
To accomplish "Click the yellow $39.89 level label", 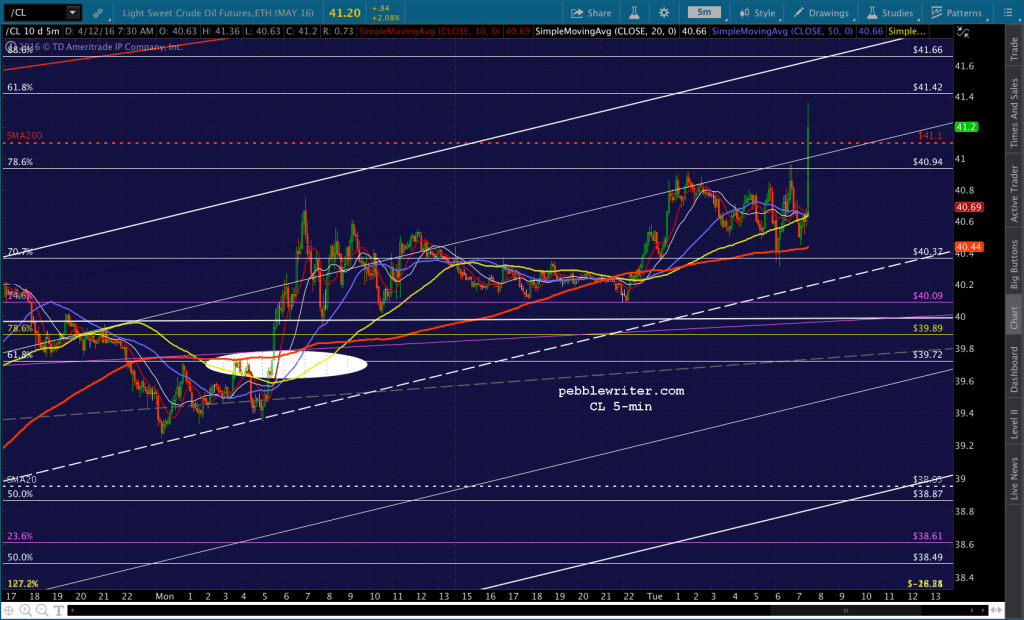I will tap(927, 328).
